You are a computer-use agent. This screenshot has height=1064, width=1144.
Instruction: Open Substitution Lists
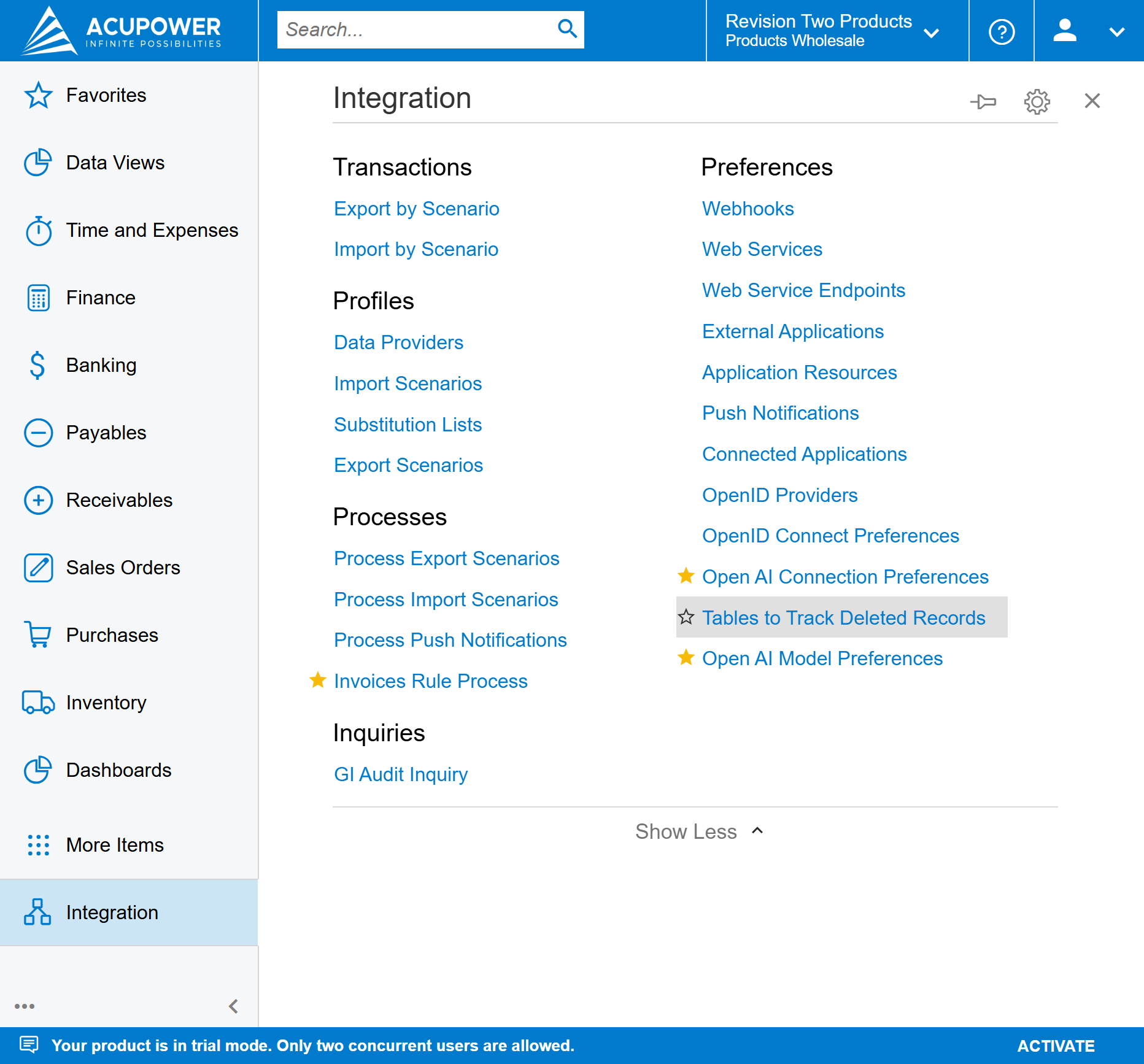408,425
